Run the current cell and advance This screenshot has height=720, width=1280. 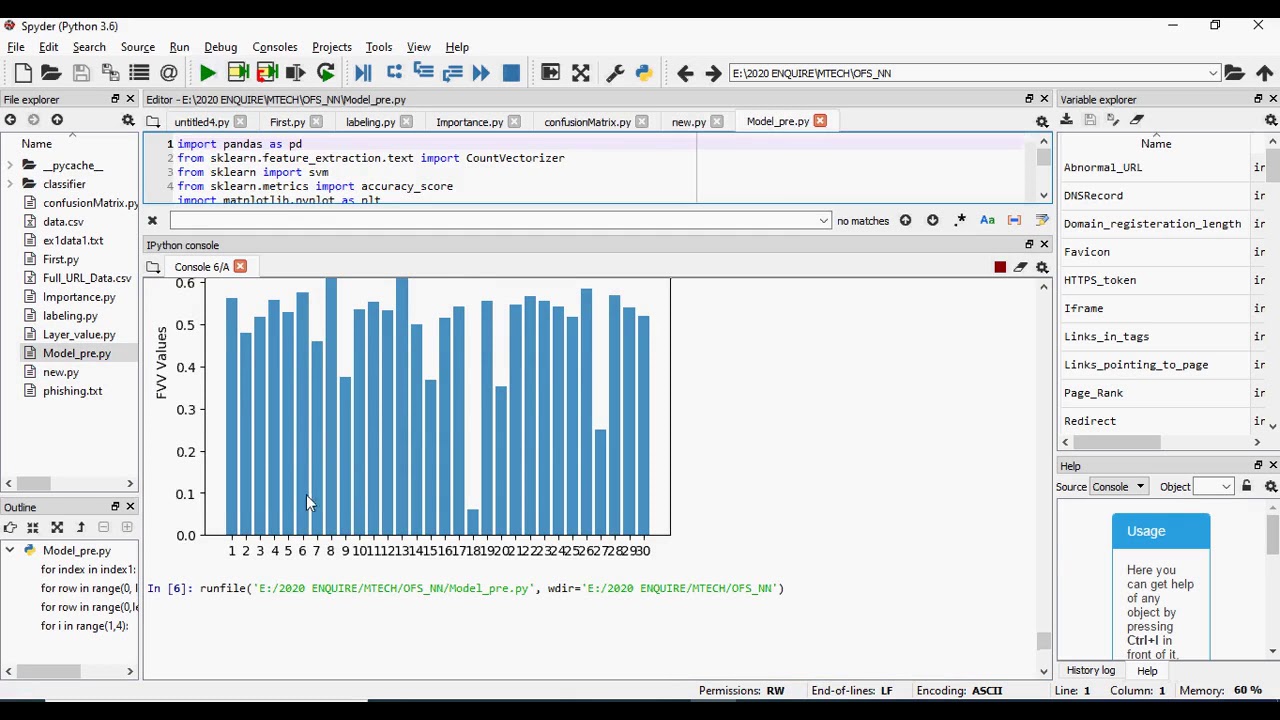[x=266, y=73]
